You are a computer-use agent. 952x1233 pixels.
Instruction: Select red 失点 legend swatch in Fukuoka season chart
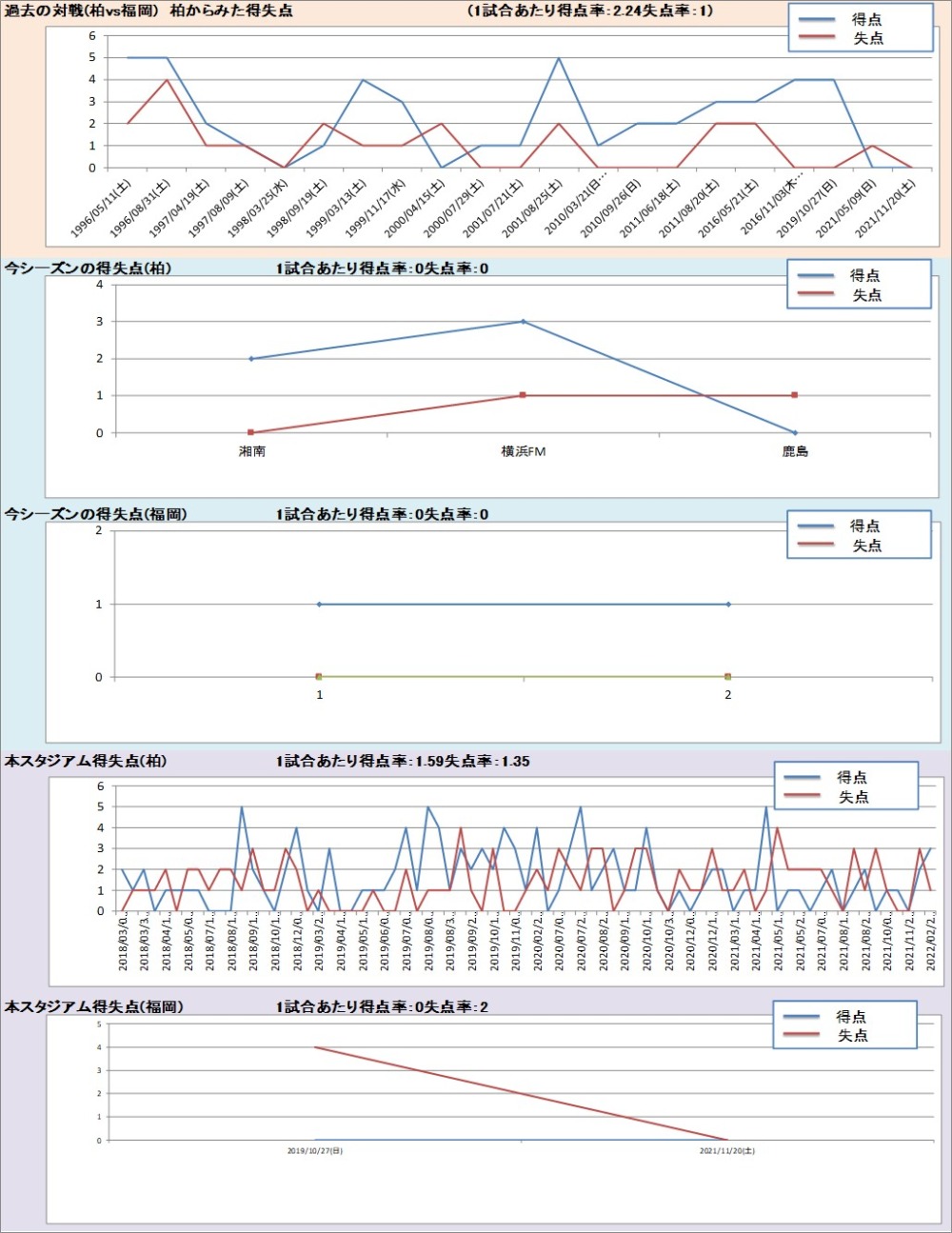(x=815, y=546)
